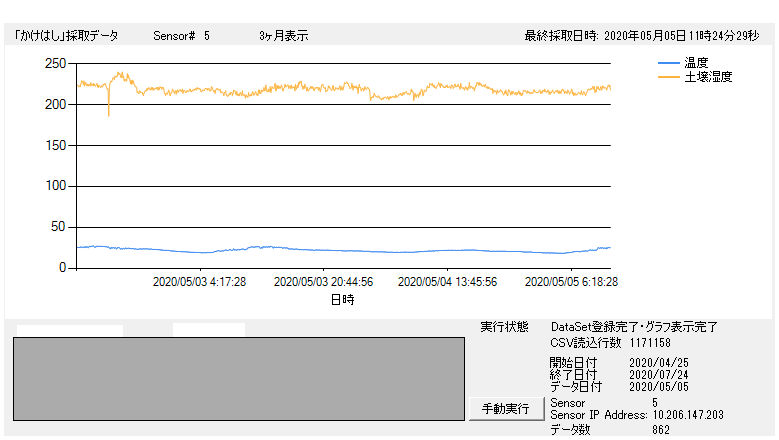Click the 2020/05/04 13:45:56 axis label
779x440 pixels.
(447, 282)
